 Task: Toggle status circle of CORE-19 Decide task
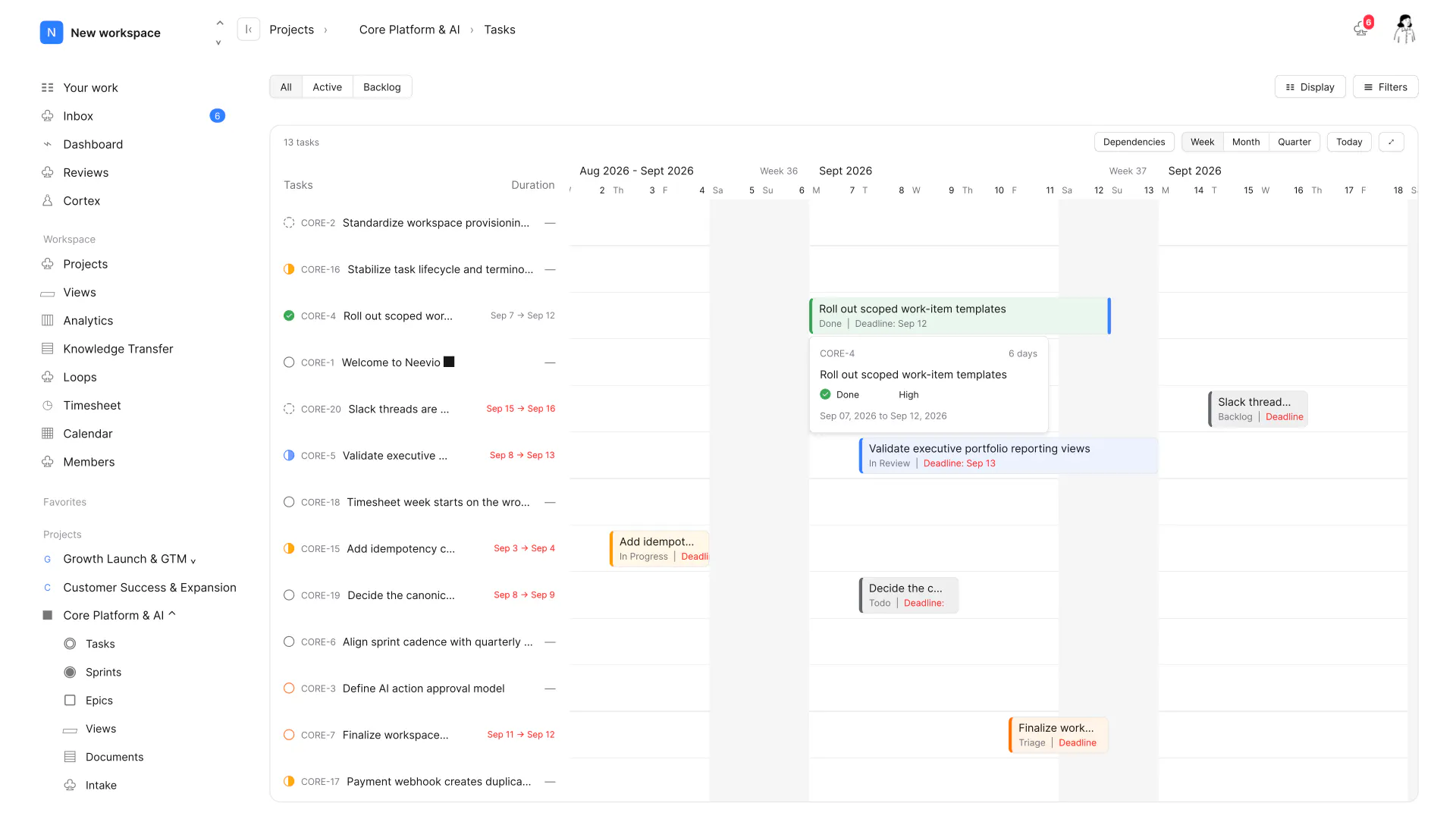(x=289, y=595)
